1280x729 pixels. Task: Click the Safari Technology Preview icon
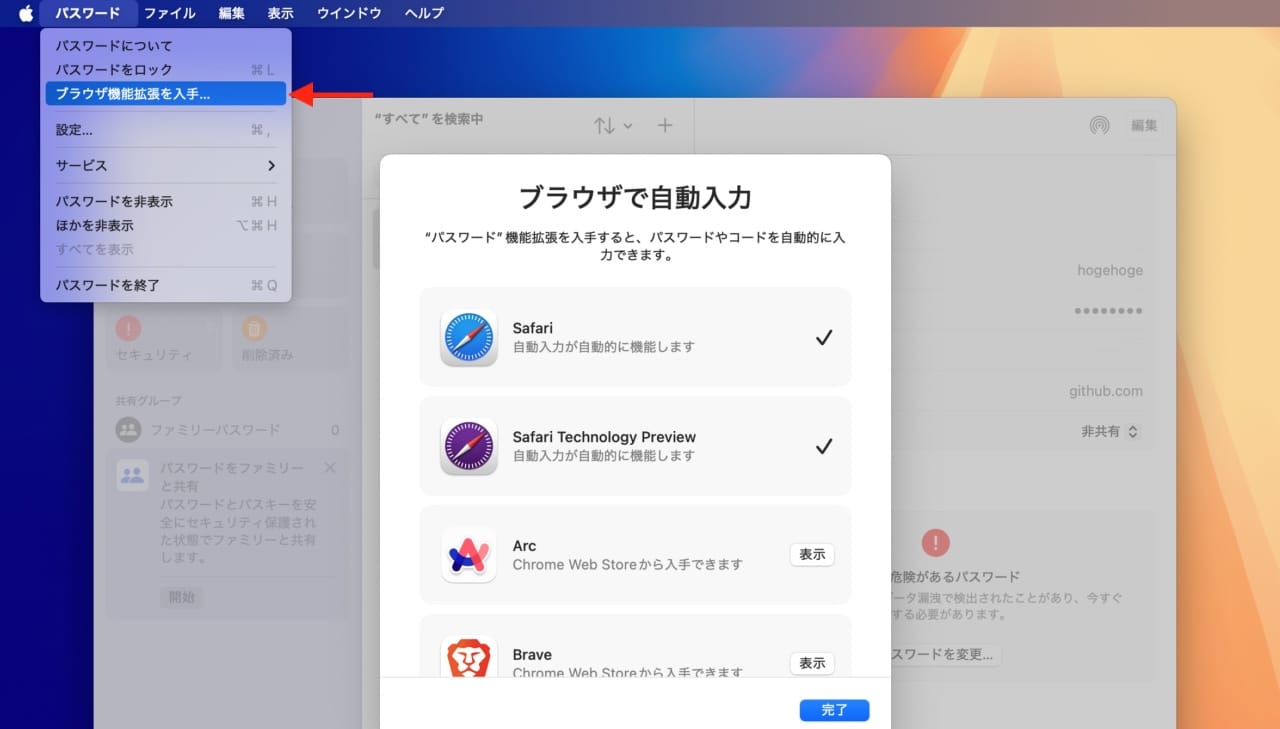pyautogui.click(x=469, y=446)
